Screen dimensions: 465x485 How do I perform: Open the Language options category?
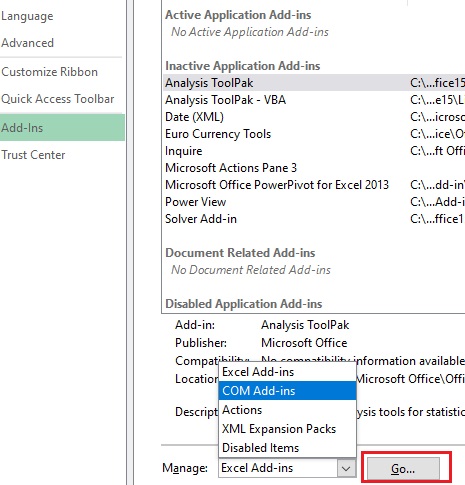point(27,16)
